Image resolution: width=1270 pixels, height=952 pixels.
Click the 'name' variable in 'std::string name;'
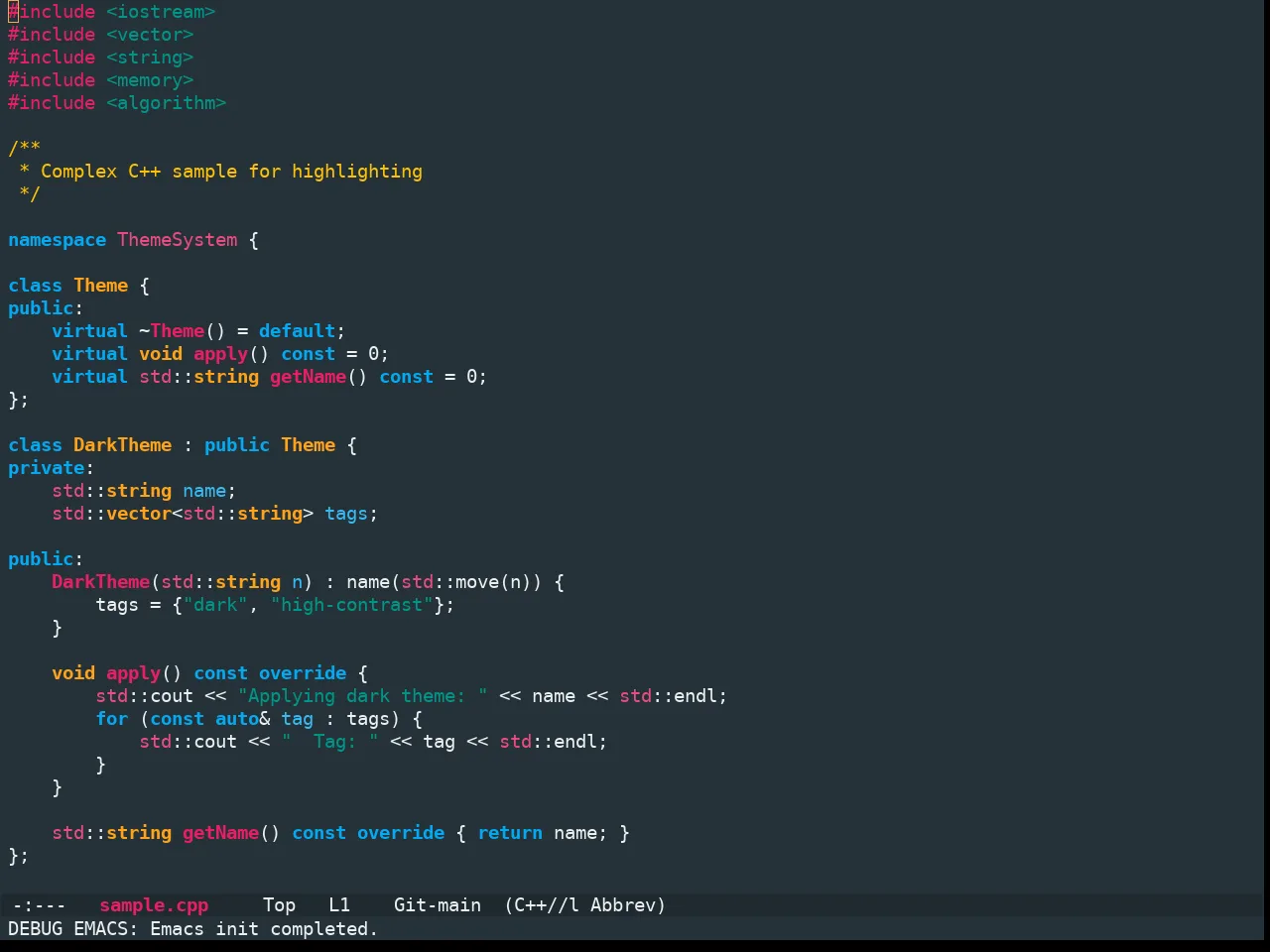click(204, 491)
